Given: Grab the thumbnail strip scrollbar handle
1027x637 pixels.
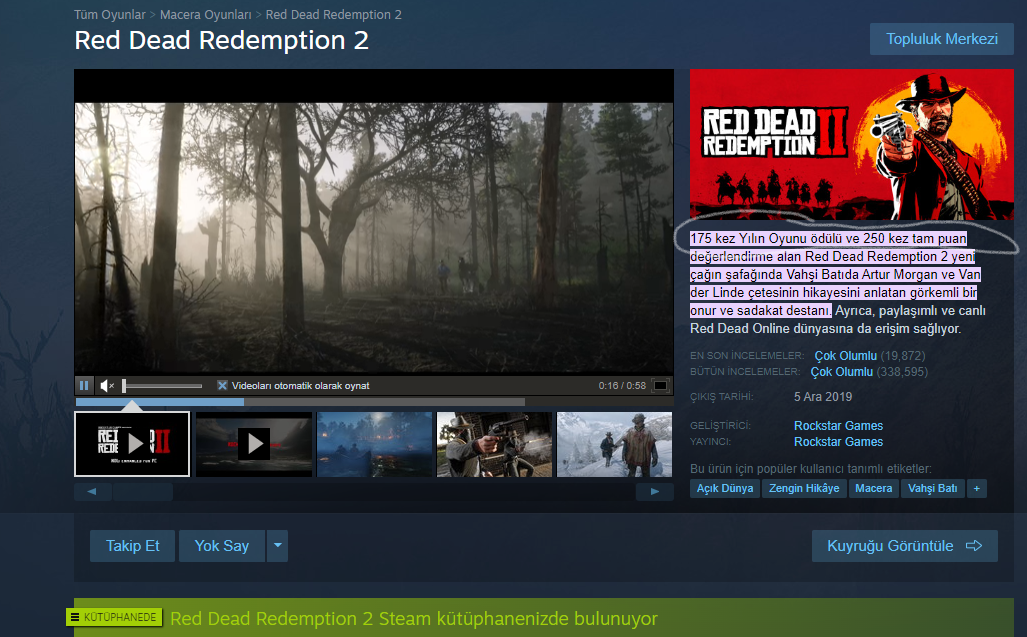Looking at the screenshot, I should tap(143, 492).
